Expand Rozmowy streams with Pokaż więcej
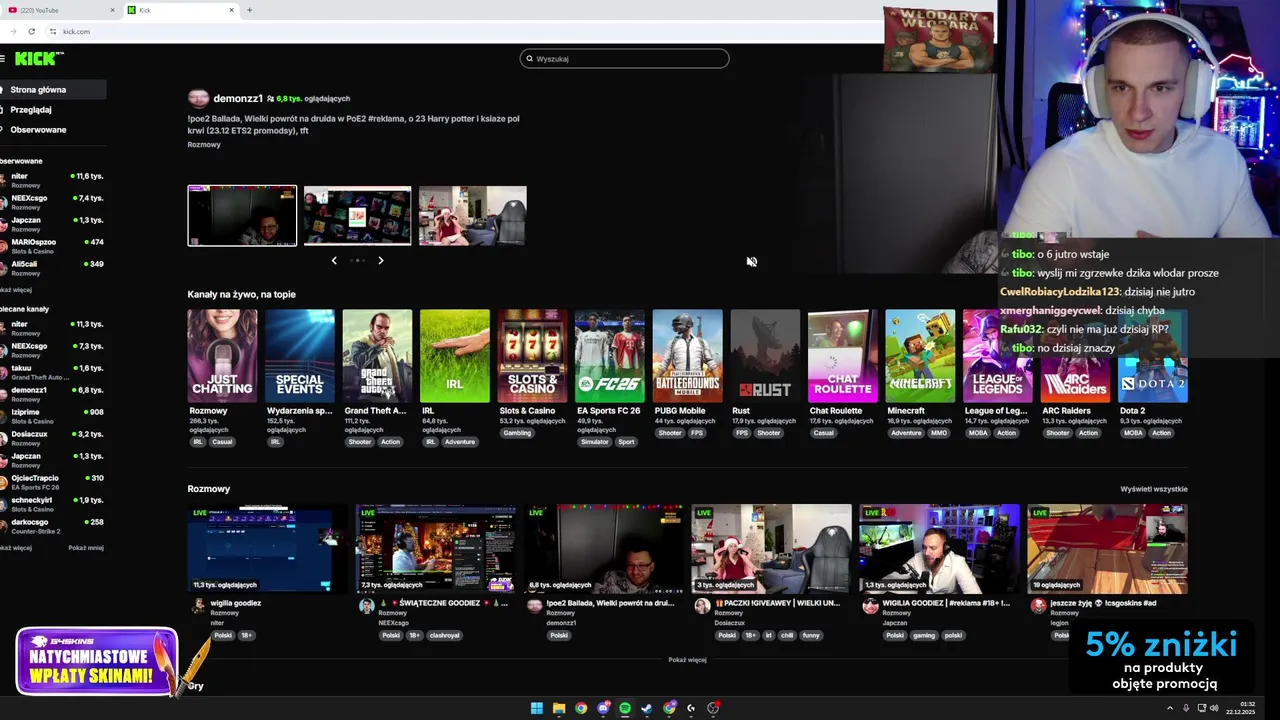The image size is (1280, 720). [687, 660]
